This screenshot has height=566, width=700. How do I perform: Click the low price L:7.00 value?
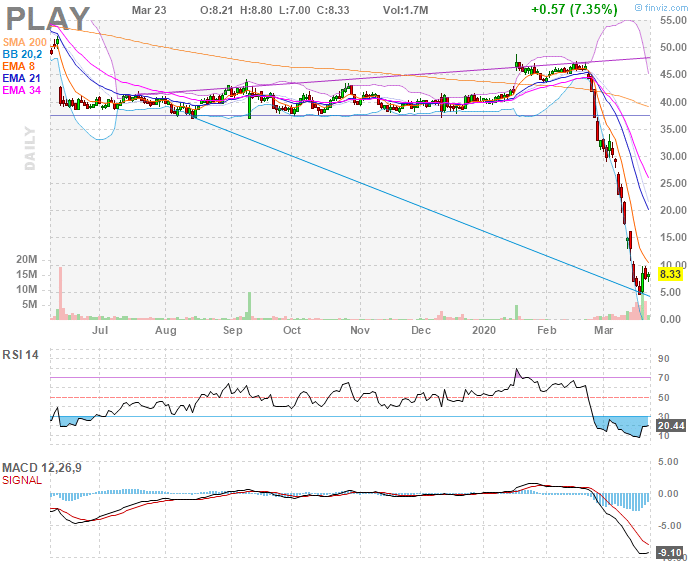tap(295, 10)
